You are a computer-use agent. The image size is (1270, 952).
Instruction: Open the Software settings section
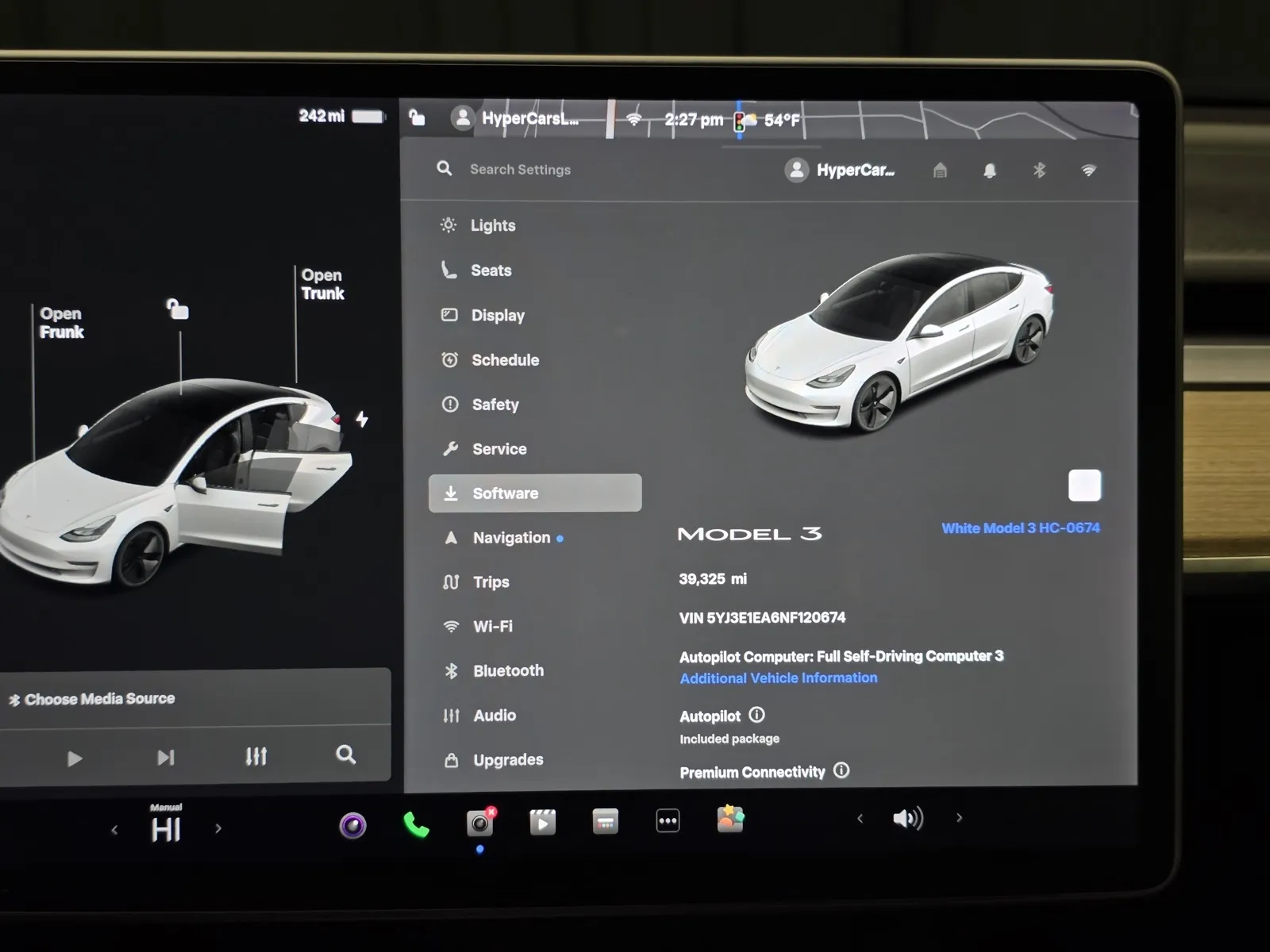click(x=506, y=493)
